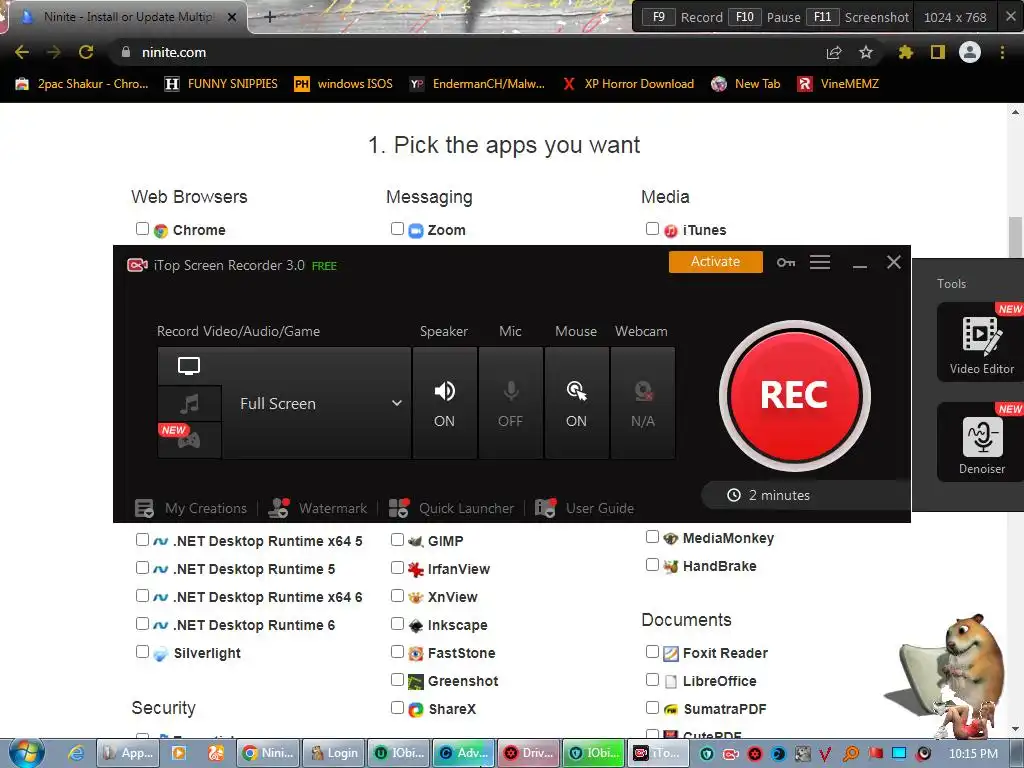This screenshot has height=768, width=1024.
Task: Reload the ninite.com page
Action: (x=86, y=52)
